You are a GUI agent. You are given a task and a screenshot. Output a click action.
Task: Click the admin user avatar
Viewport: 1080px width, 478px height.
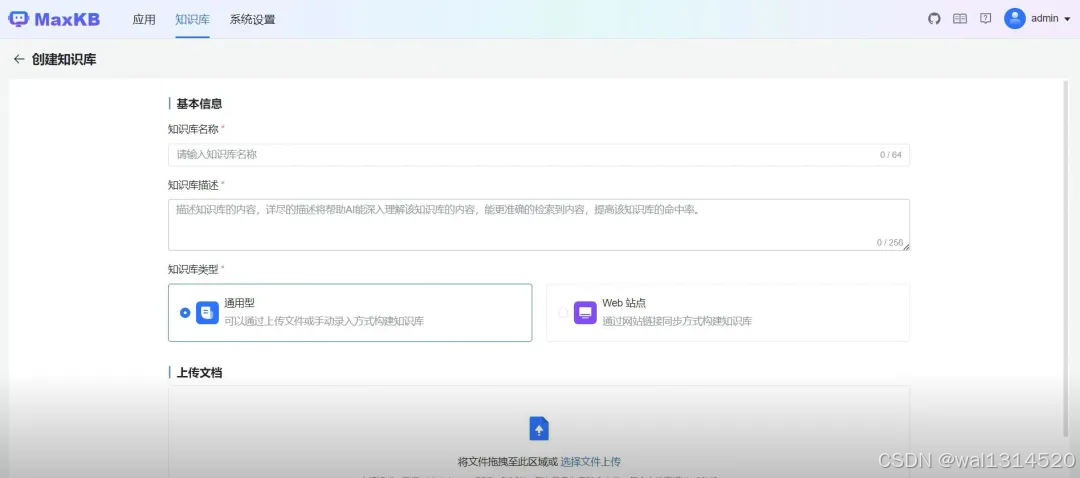click(1015, 19)
